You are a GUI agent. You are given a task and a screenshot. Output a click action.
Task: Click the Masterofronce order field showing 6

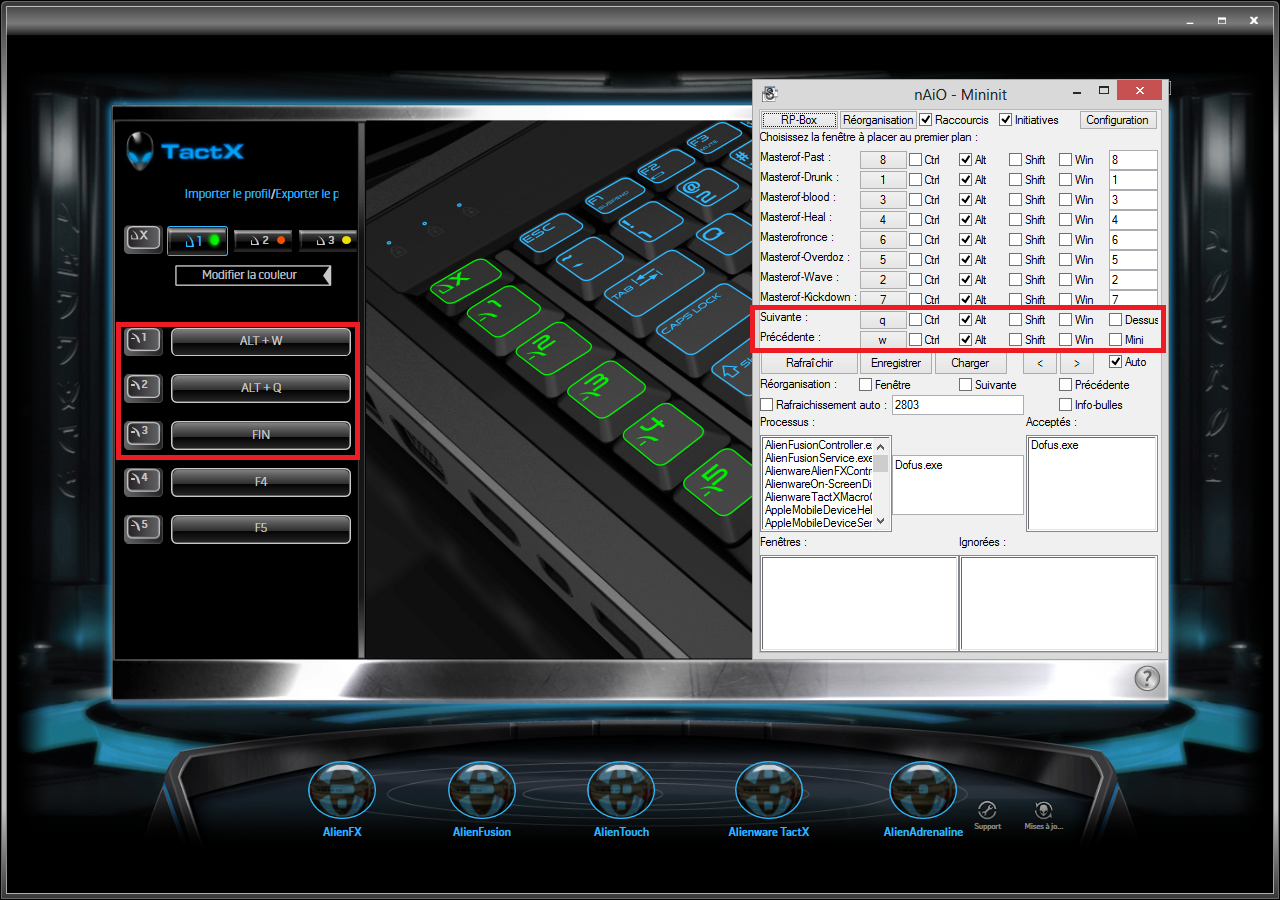coord(1133,240)
